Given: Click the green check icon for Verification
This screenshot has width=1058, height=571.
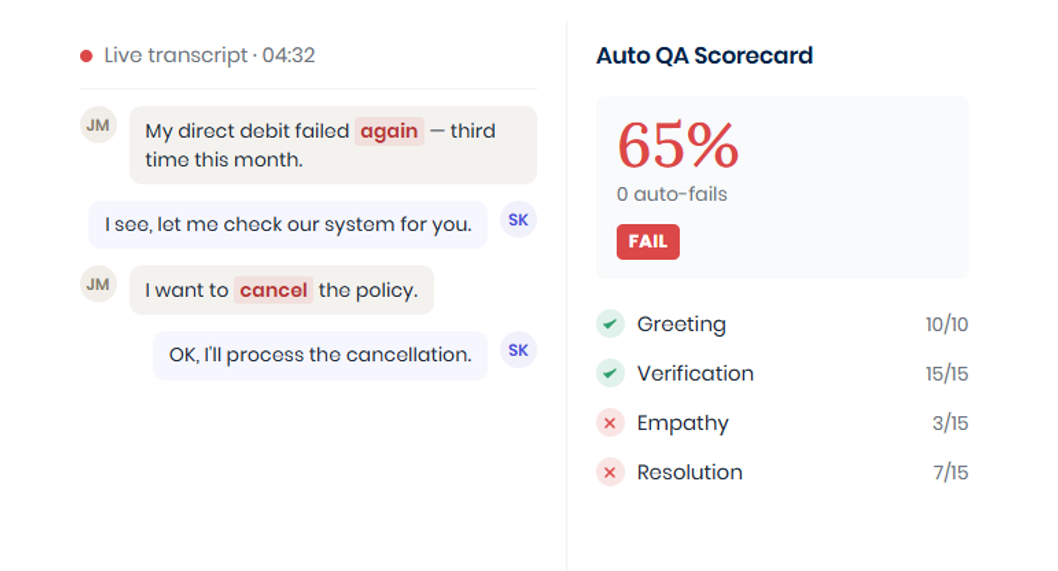Looking at the screenshot, I should pyautogui.click(x=610, y=373).
